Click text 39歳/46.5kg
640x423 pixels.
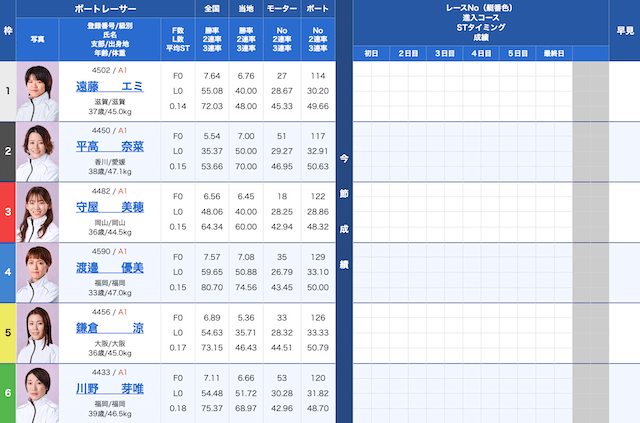point(110,414)
